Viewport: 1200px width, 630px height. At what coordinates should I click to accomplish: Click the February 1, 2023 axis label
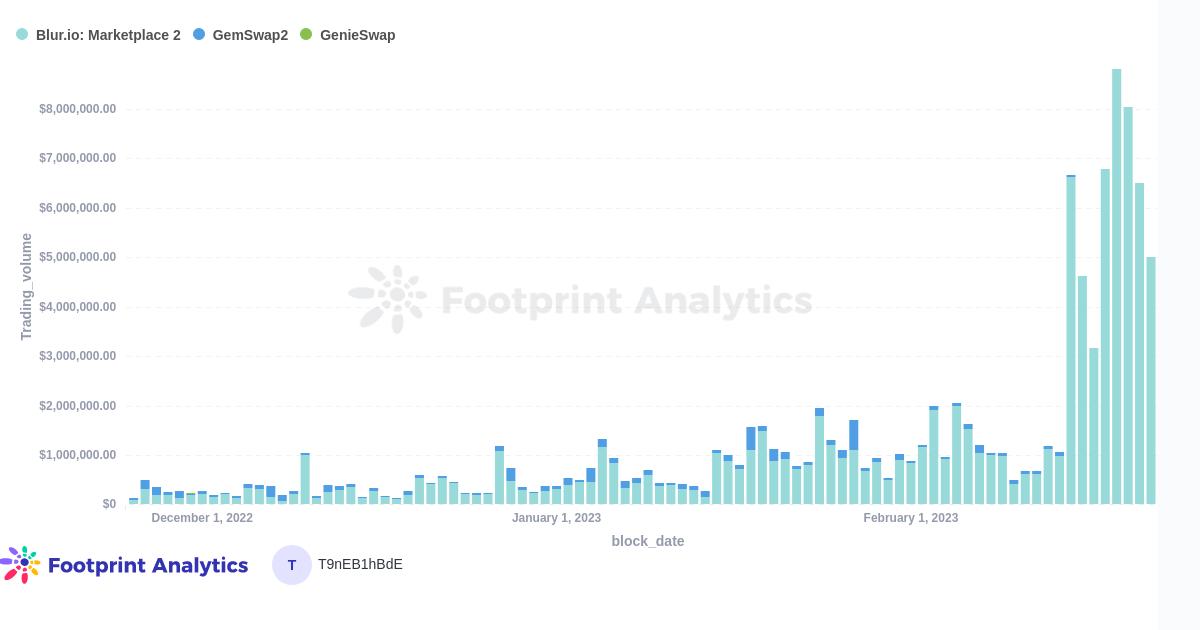(x=910, y=518)
